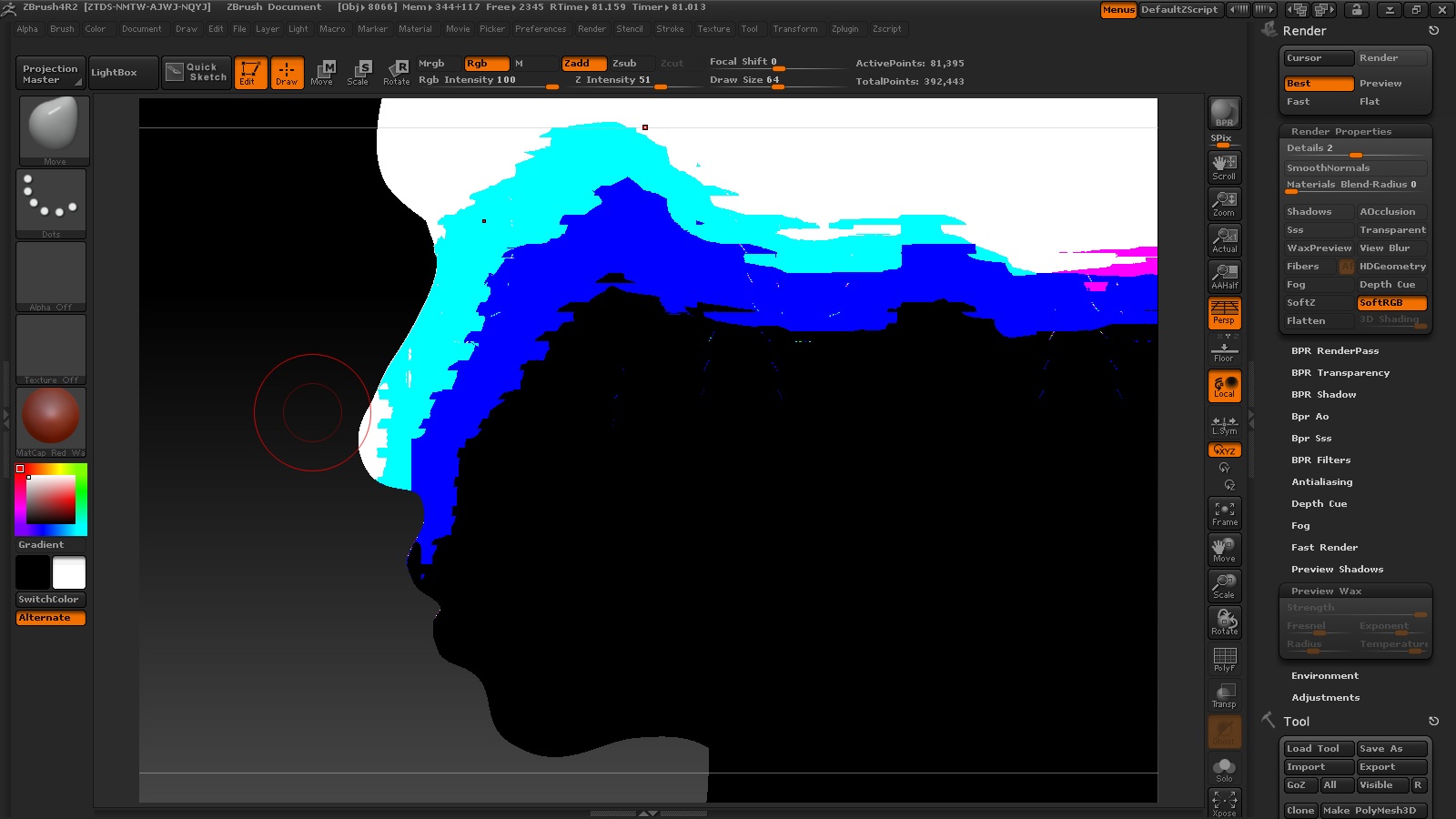This screenshot has height=819, width=1456.
Task: Disable the SoftRGB render option
Action: (x=1390, y=303)
